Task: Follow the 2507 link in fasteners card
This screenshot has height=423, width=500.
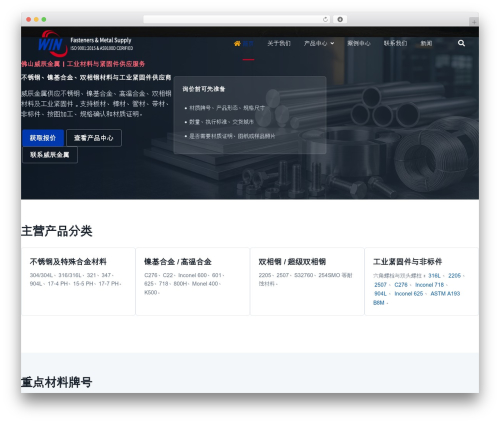Action: point(380,285)
